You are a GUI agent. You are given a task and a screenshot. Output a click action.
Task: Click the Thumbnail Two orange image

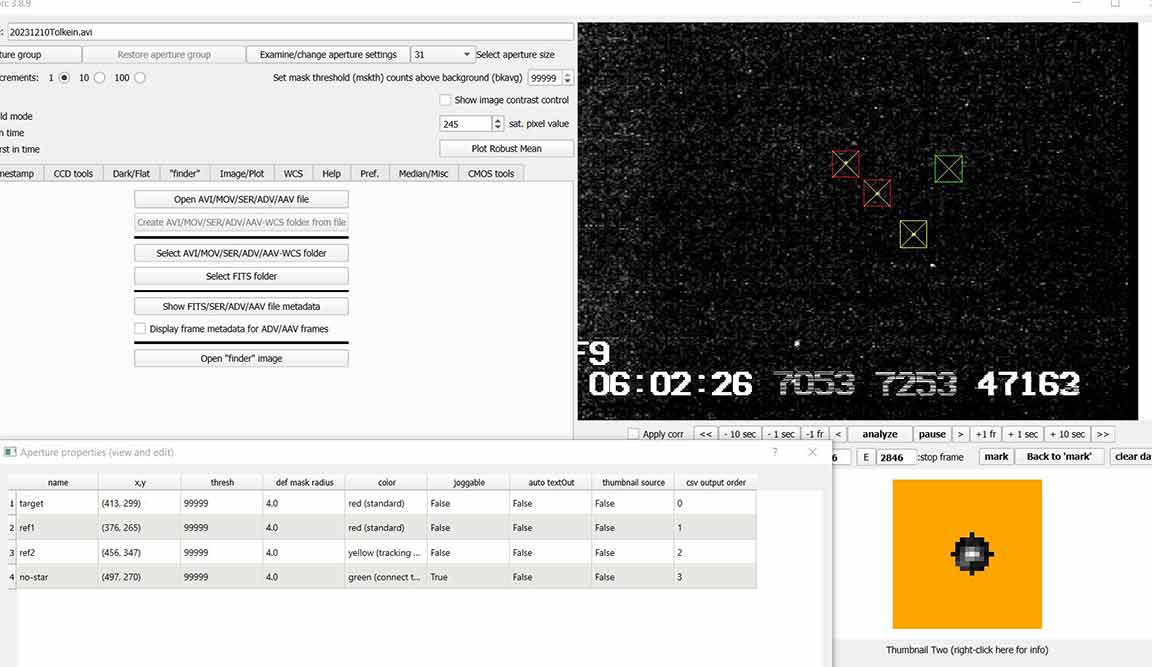coord(967,554)
